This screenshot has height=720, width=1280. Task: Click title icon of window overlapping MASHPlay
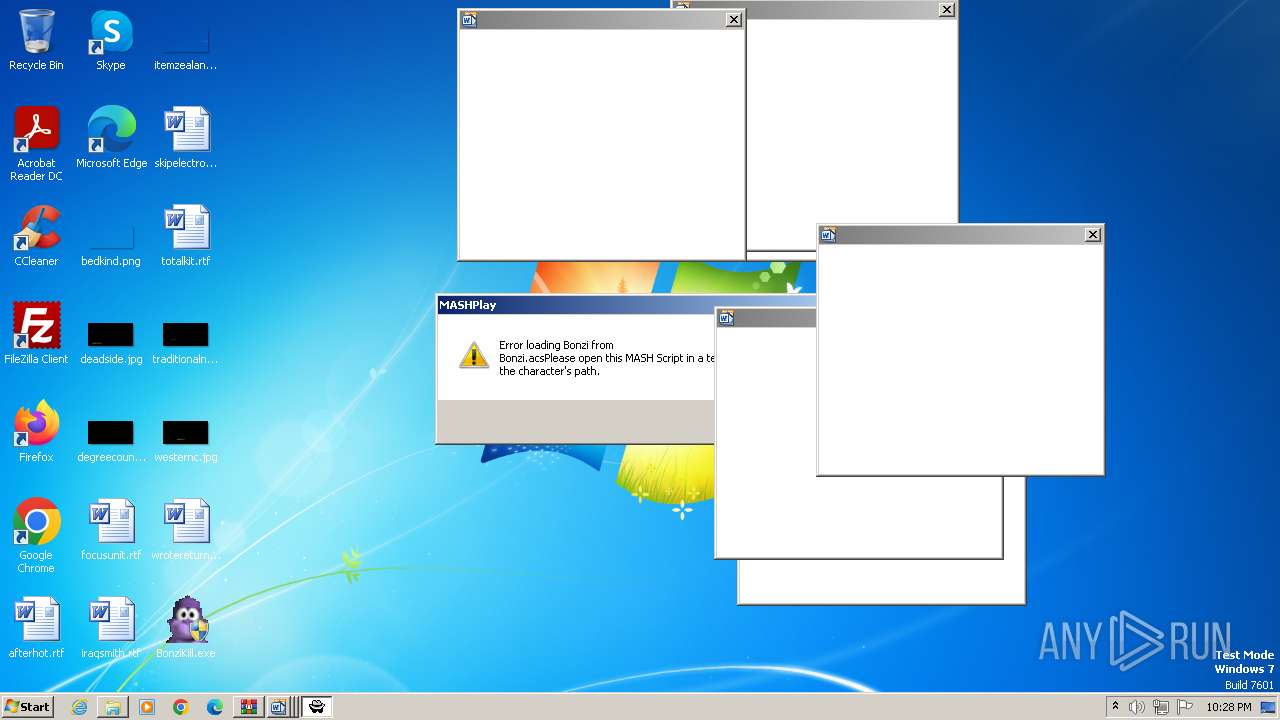point(727,318)
